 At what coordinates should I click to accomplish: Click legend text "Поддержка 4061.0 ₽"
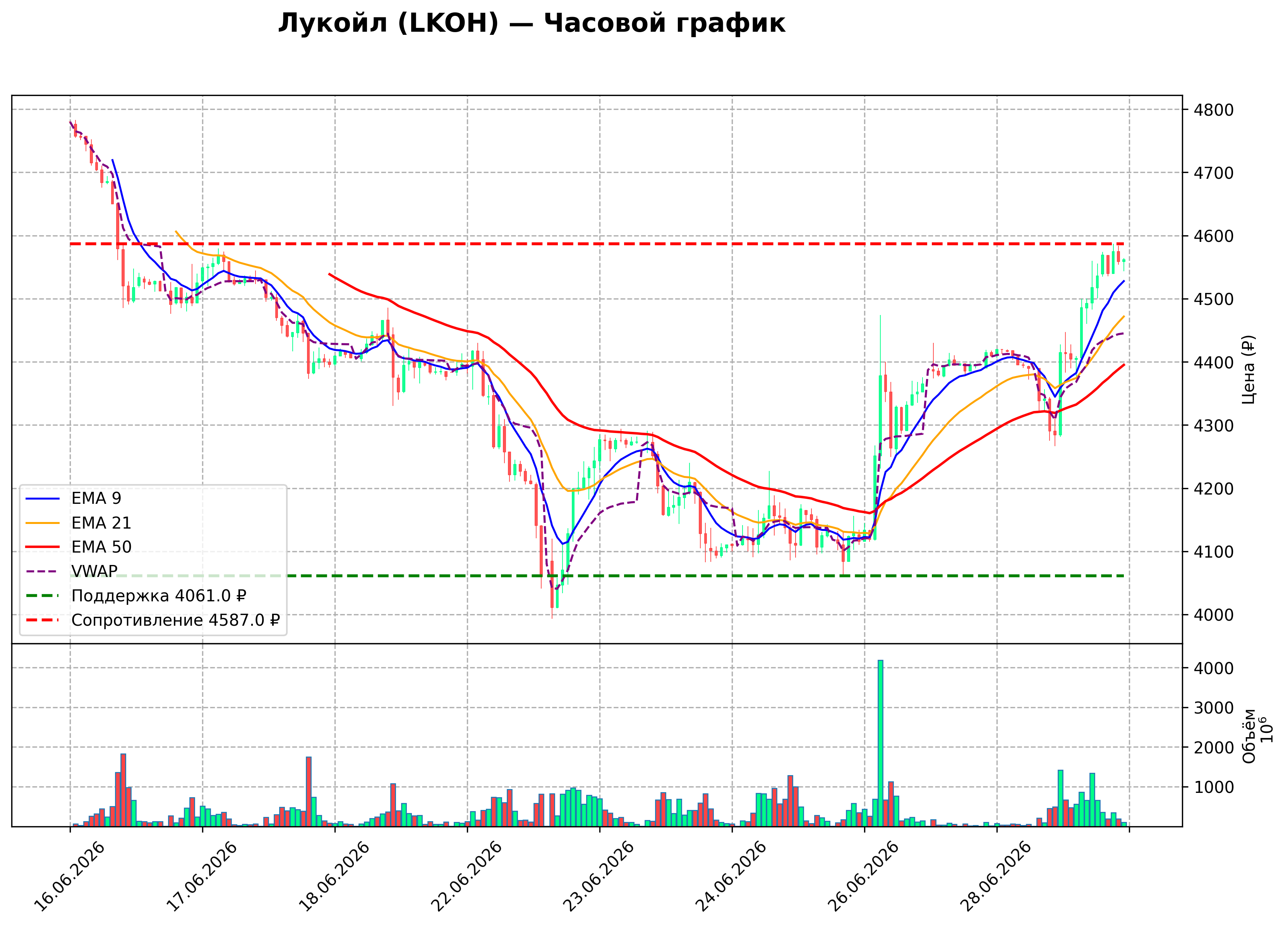click(x=159, y=596)
